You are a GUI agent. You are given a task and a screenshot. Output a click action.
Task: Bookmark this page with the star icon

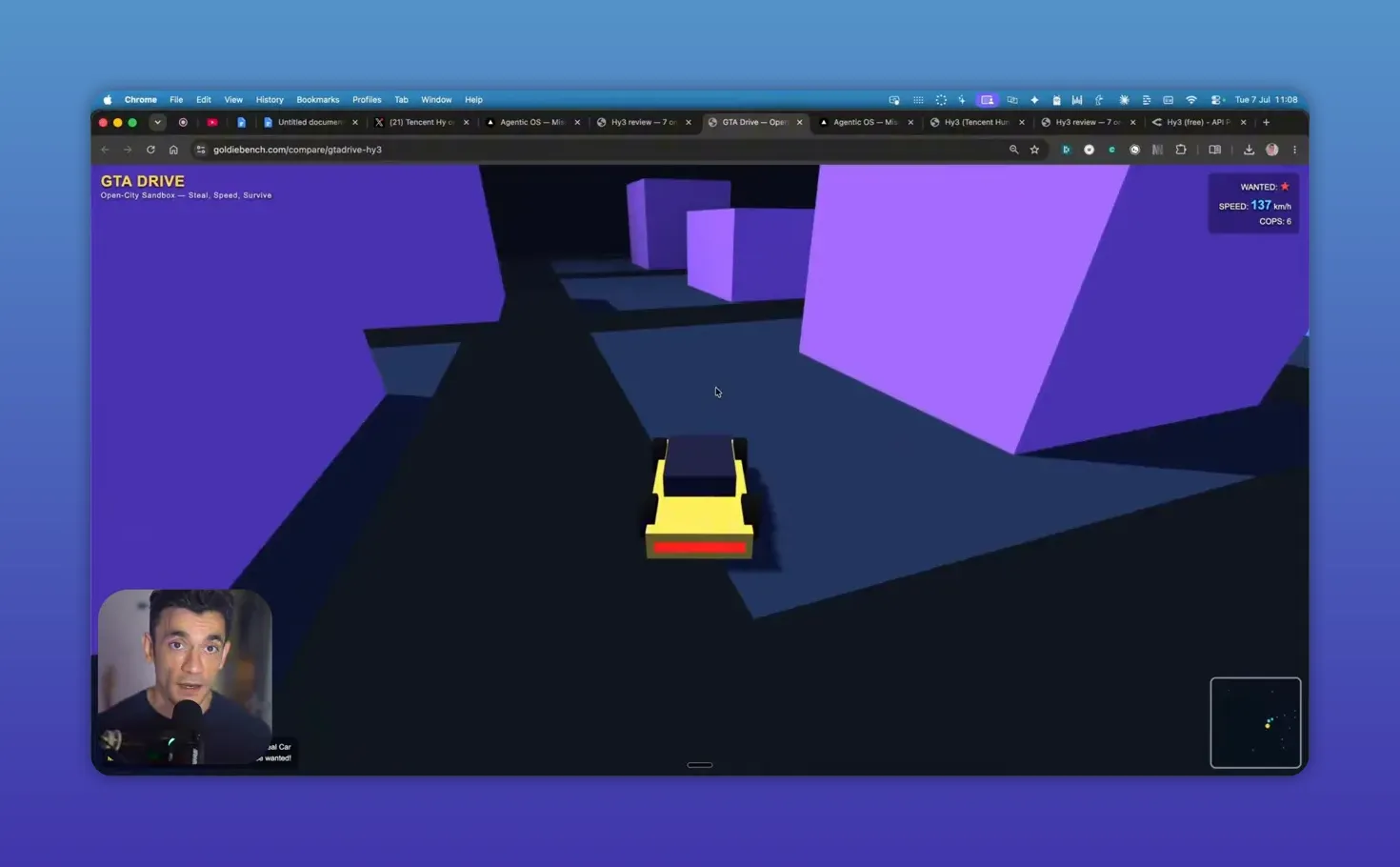1034,150
